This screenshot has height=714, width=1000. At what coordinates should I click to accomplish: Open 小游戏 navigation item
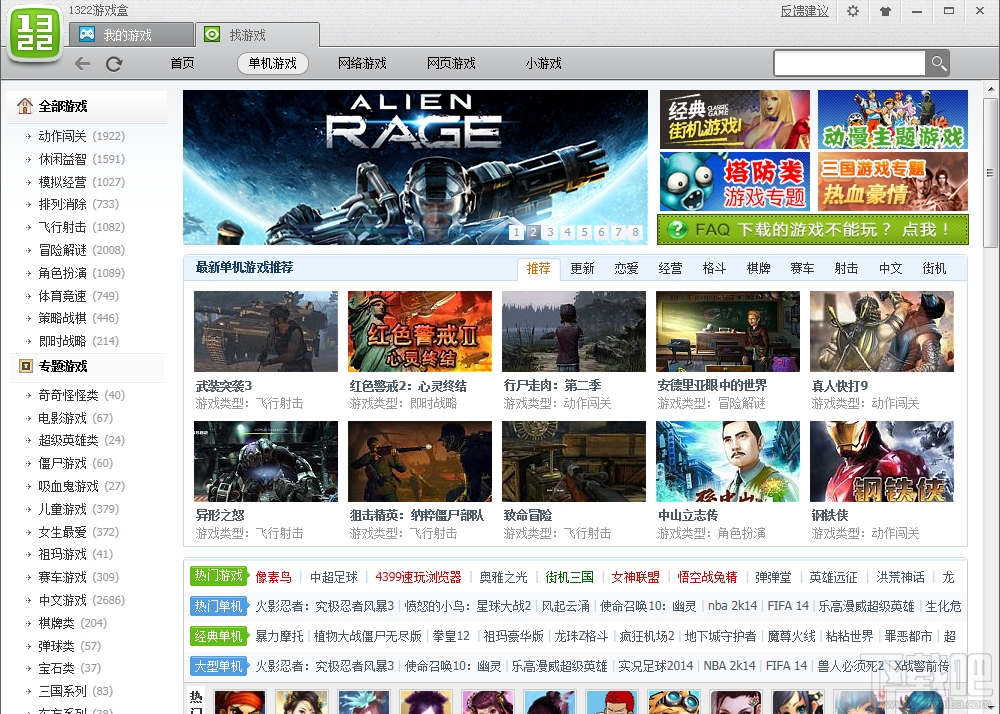click(x=543, y=63)
